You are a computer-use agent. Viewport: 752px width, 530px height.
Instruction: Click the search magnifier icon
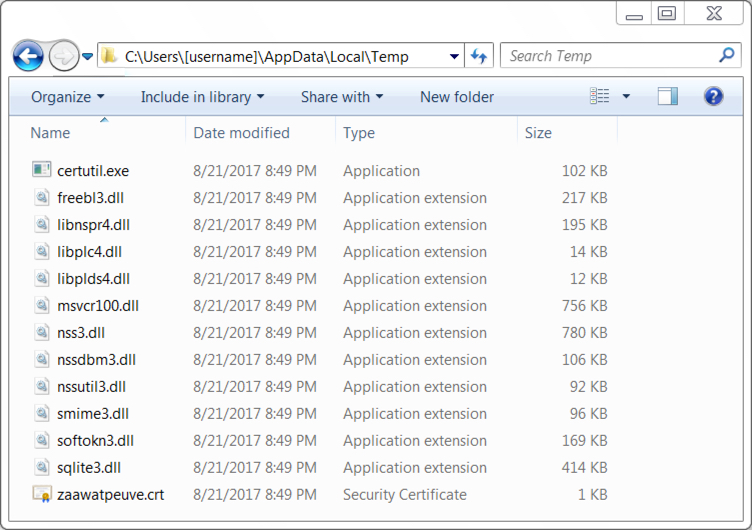[727, 55]
